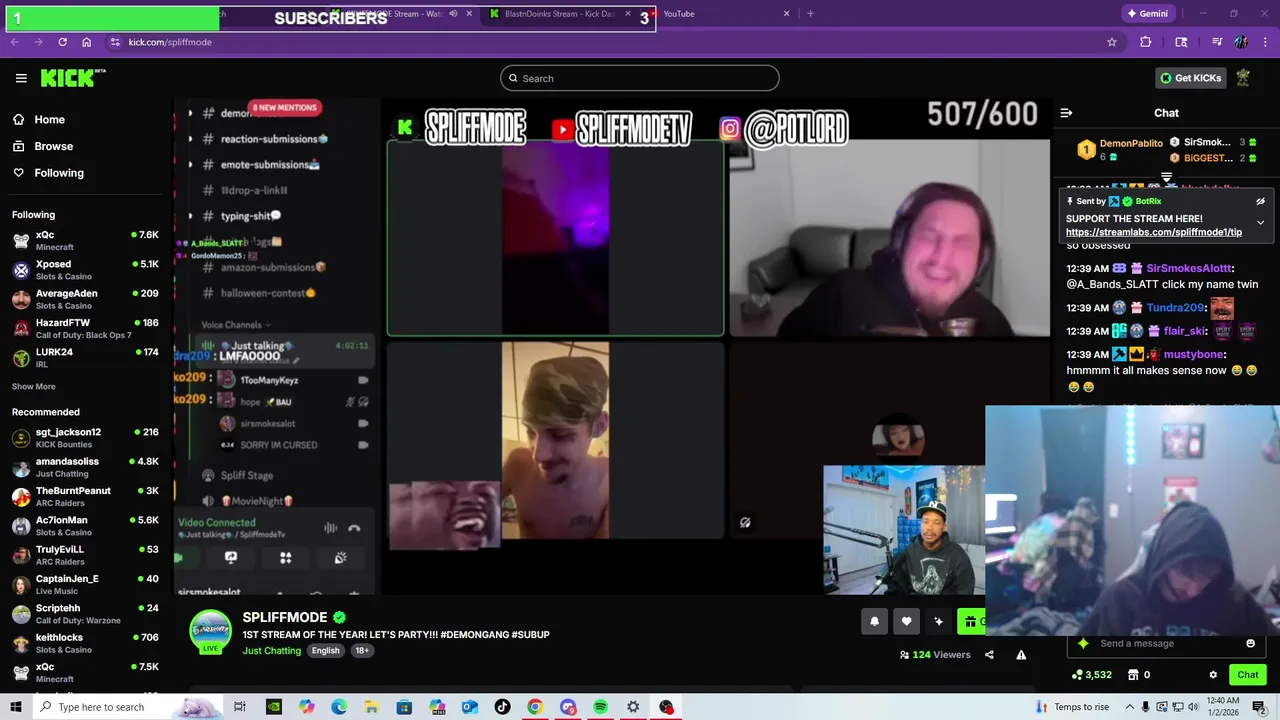The width and height of the screenshot is (1280, 720).
Task: Toggle stream notifications bell
Action: pyautogui.click(x=874, y=621)
